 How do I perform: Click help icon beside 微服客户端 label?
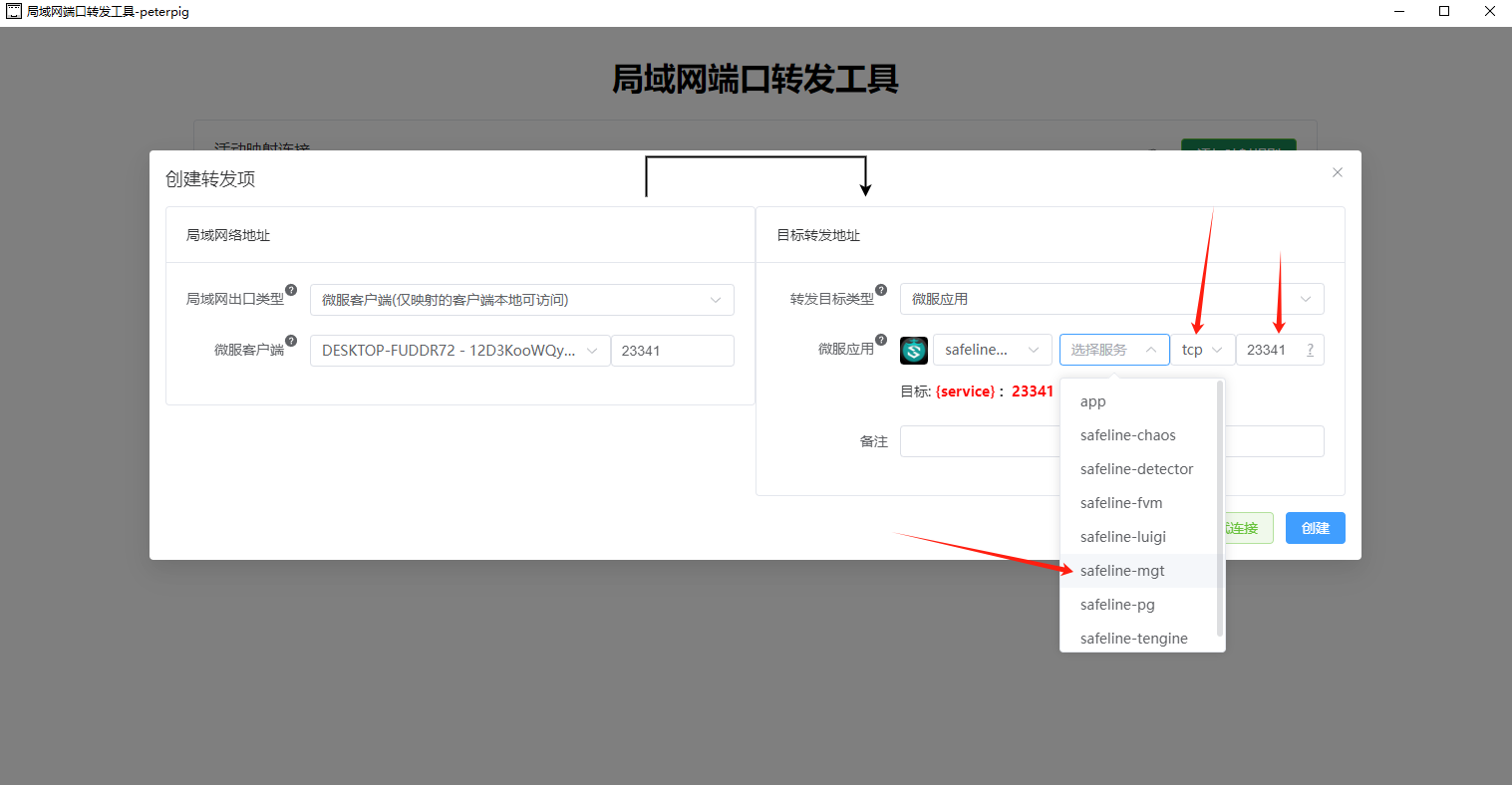[x=291, y=341]
